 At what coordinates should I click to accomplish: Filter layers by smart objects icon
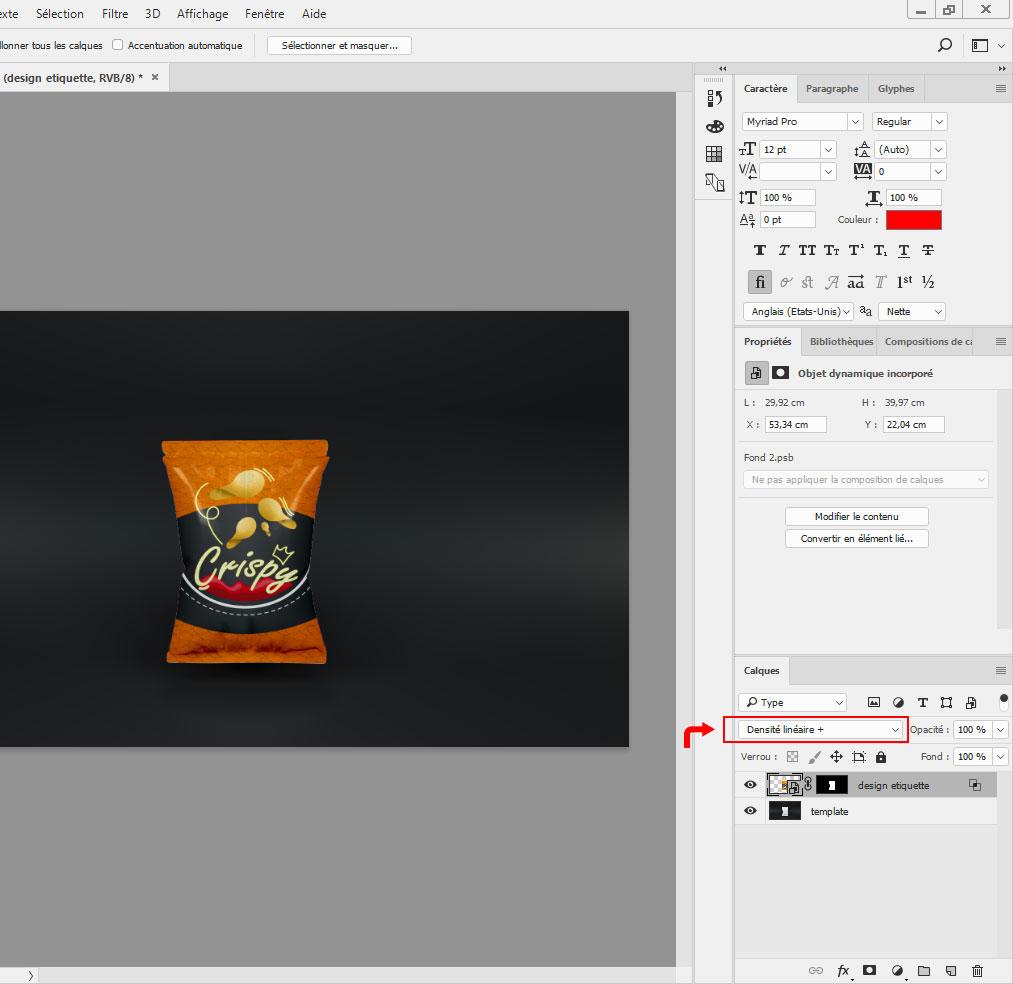click(x=971, y=702)
